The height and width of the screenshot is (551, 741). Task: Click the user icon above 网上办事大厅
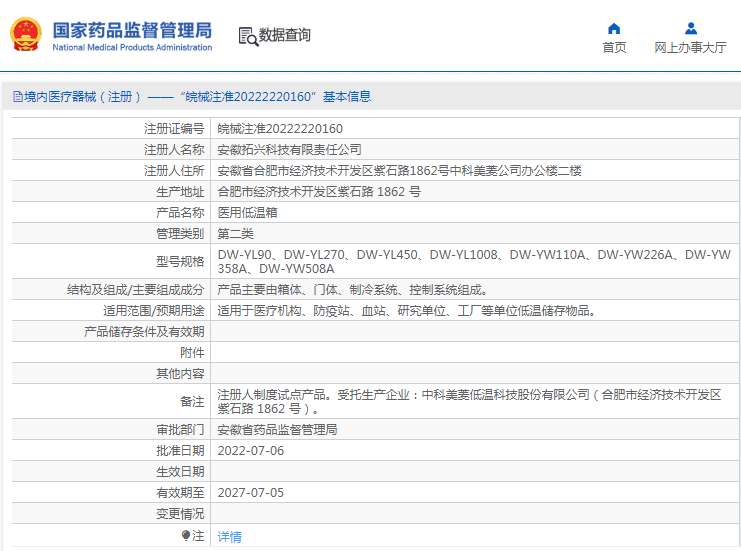coord(690,28)
